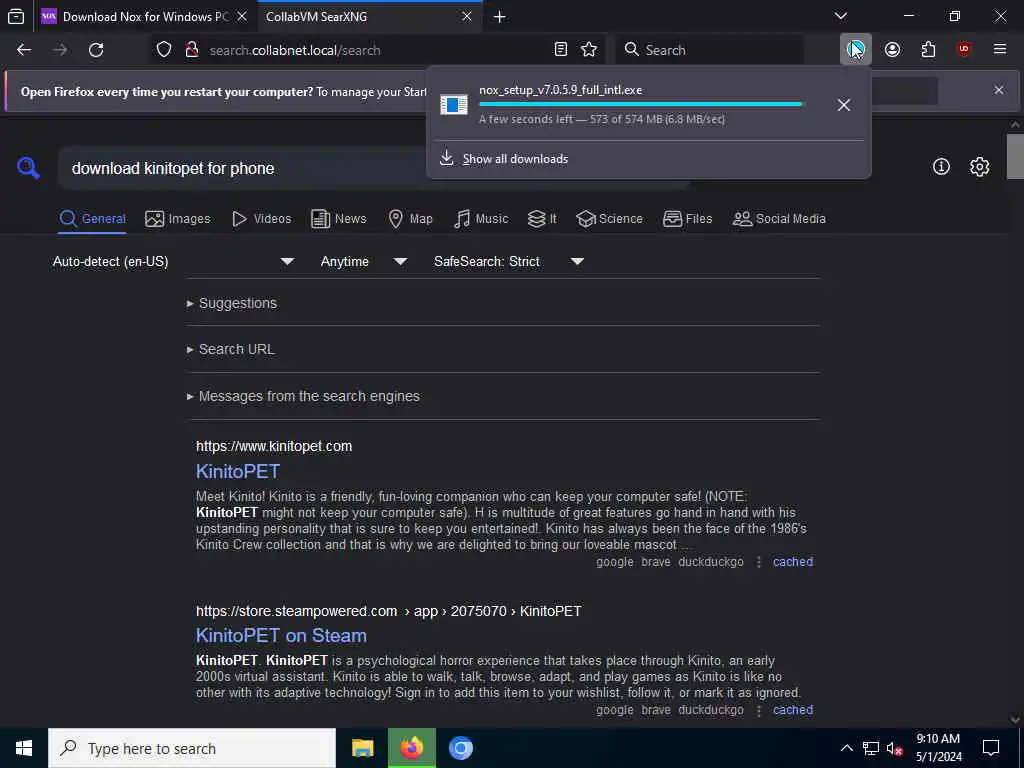
Task: Open a new tab with plus
Action: [500, 17]
